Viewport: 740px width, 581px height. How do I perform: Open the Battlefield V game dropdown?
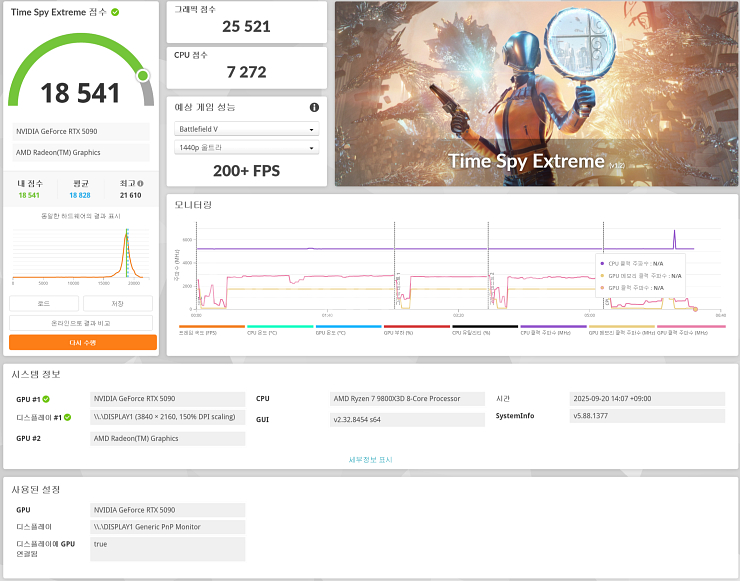coord(246,129)
